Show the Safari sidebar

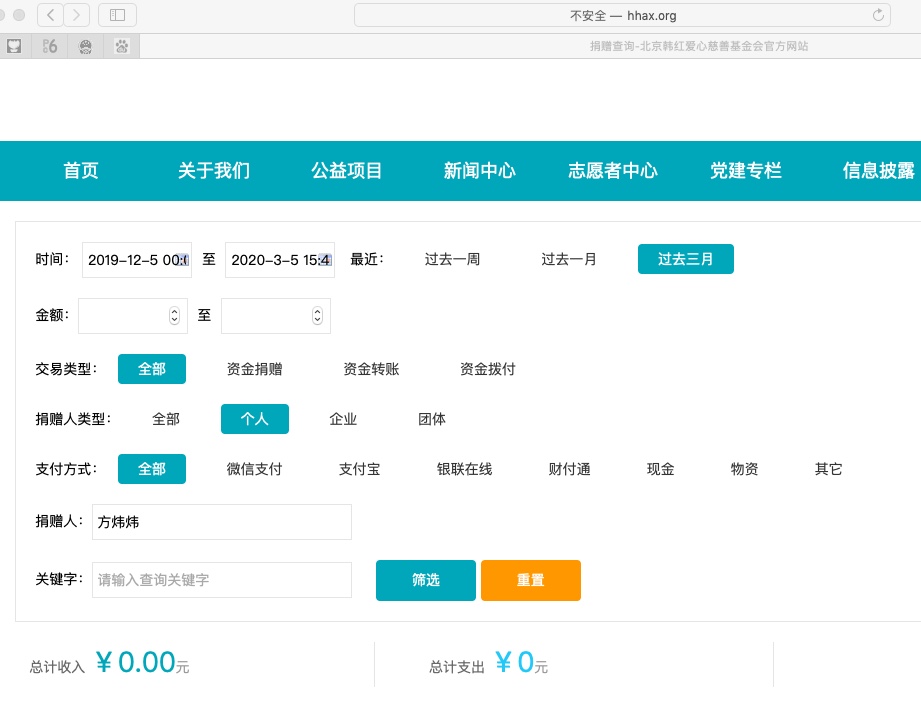117,15
